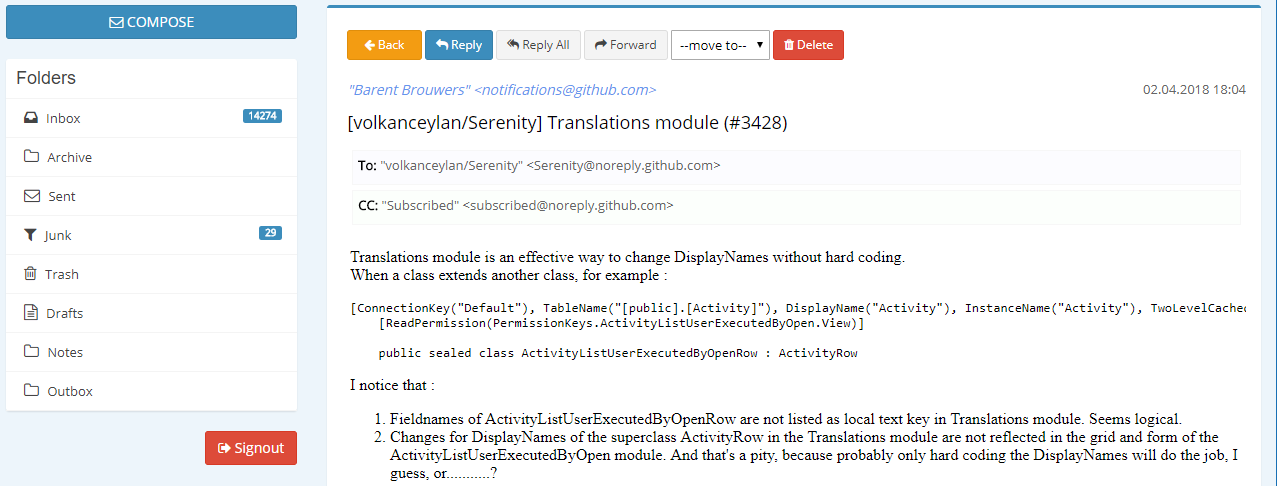Screen dimensions: 1277x486
Task: Click the Junk count badge
Action: click(270, 233)
